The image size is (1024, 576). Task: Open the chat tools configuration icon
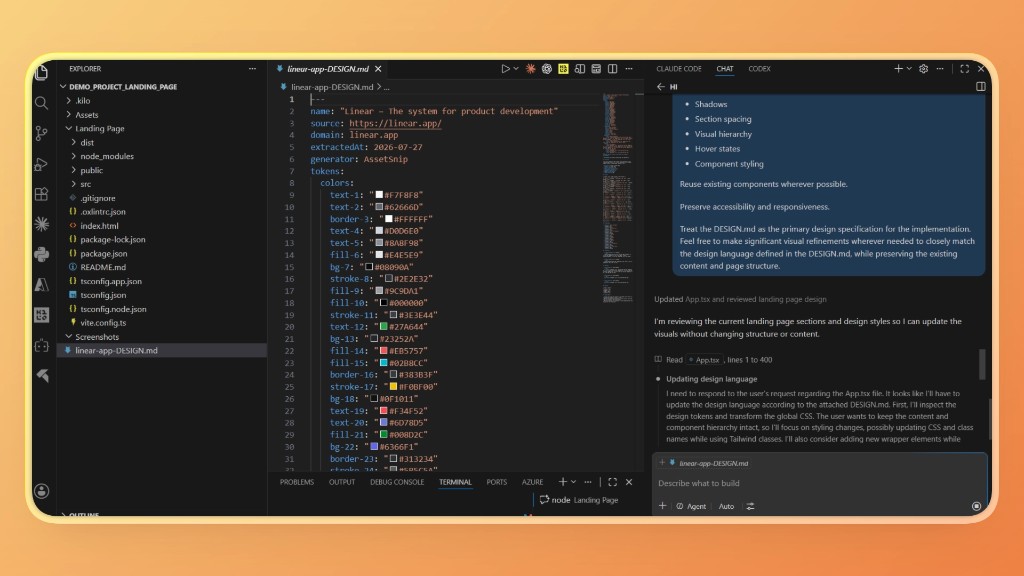pyautogui.click(x=750, y=506)
